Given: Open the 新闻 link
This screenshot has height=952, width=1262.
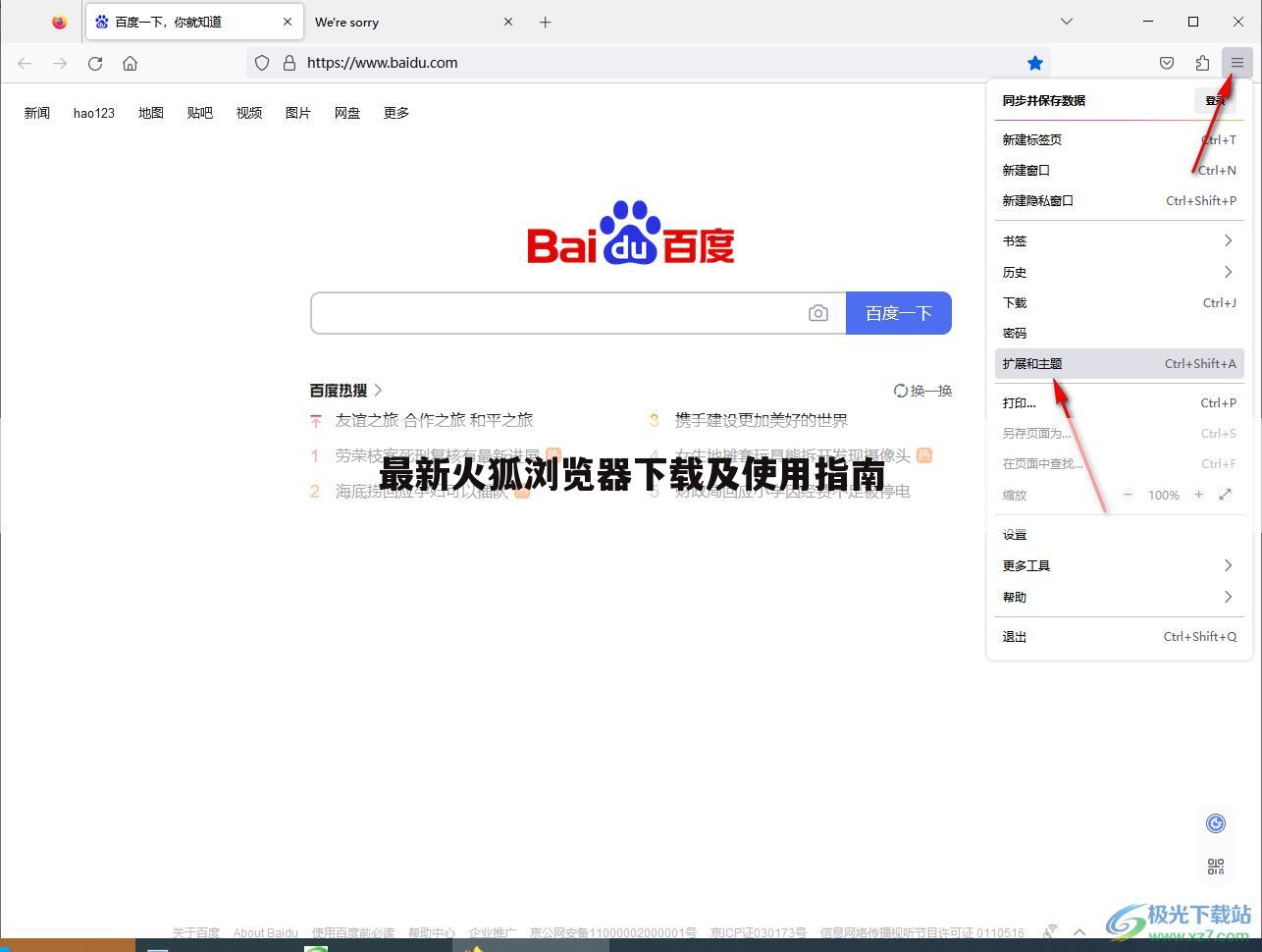Looking at the screenshot, I should pyautogui.click(x=37, y=113).
